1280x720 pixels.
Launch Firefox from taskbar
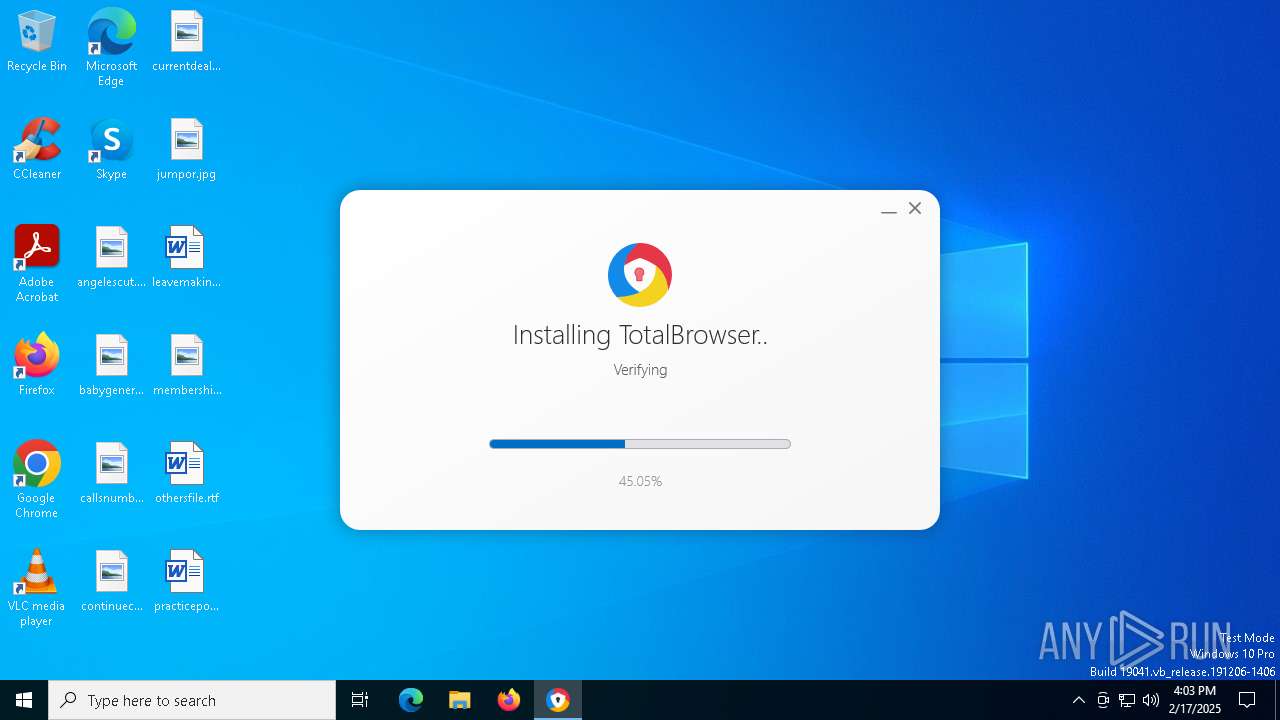pos(509,700)
